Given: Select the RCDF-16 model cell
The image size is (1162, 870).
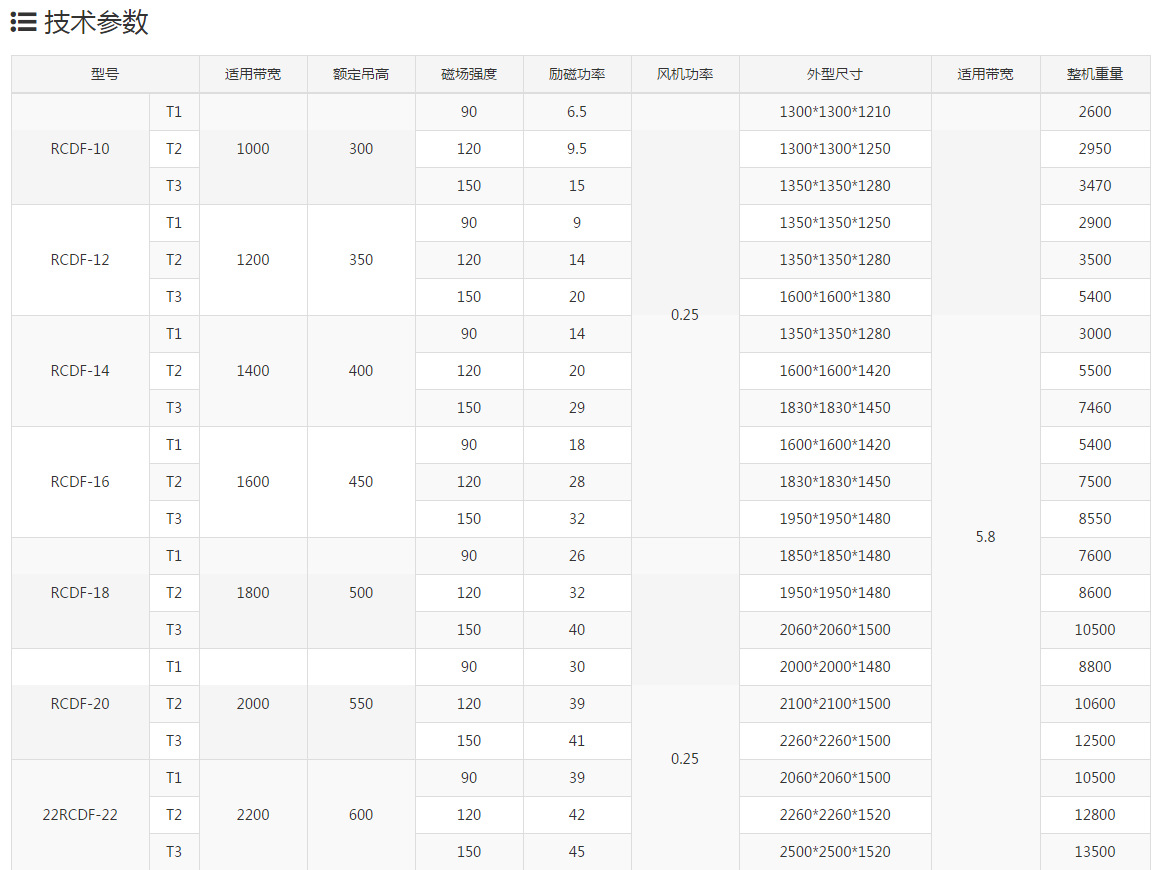Looking at the screenshot, I should point(80,482).
